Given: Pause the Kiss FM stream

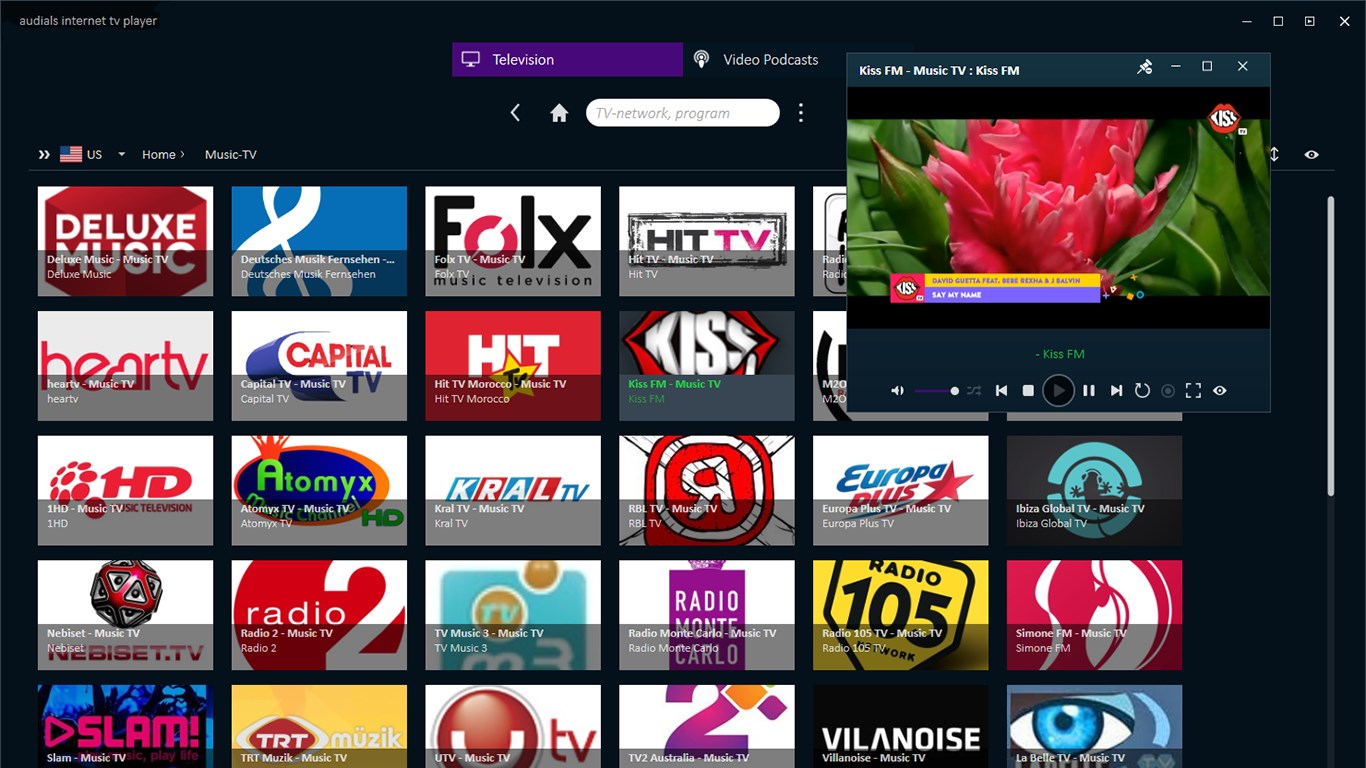Looking at the screenshot, I should click(x=1089, y=391).
